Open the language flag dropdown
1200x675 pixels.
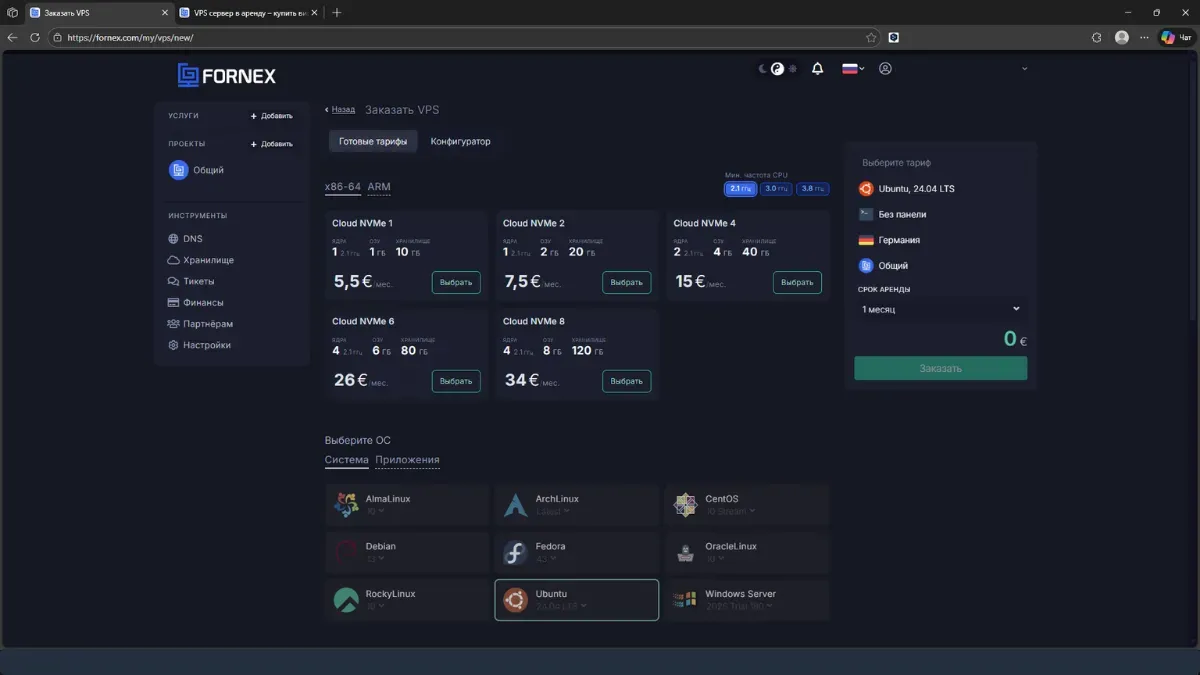[853, 69]
